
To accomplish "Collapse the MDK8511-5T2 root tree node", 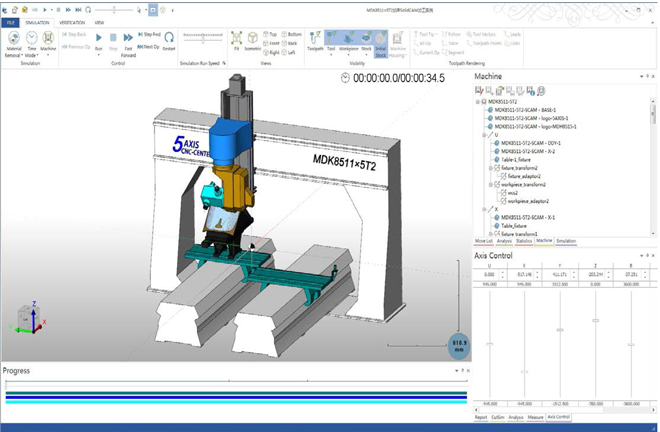I will 478,102.
